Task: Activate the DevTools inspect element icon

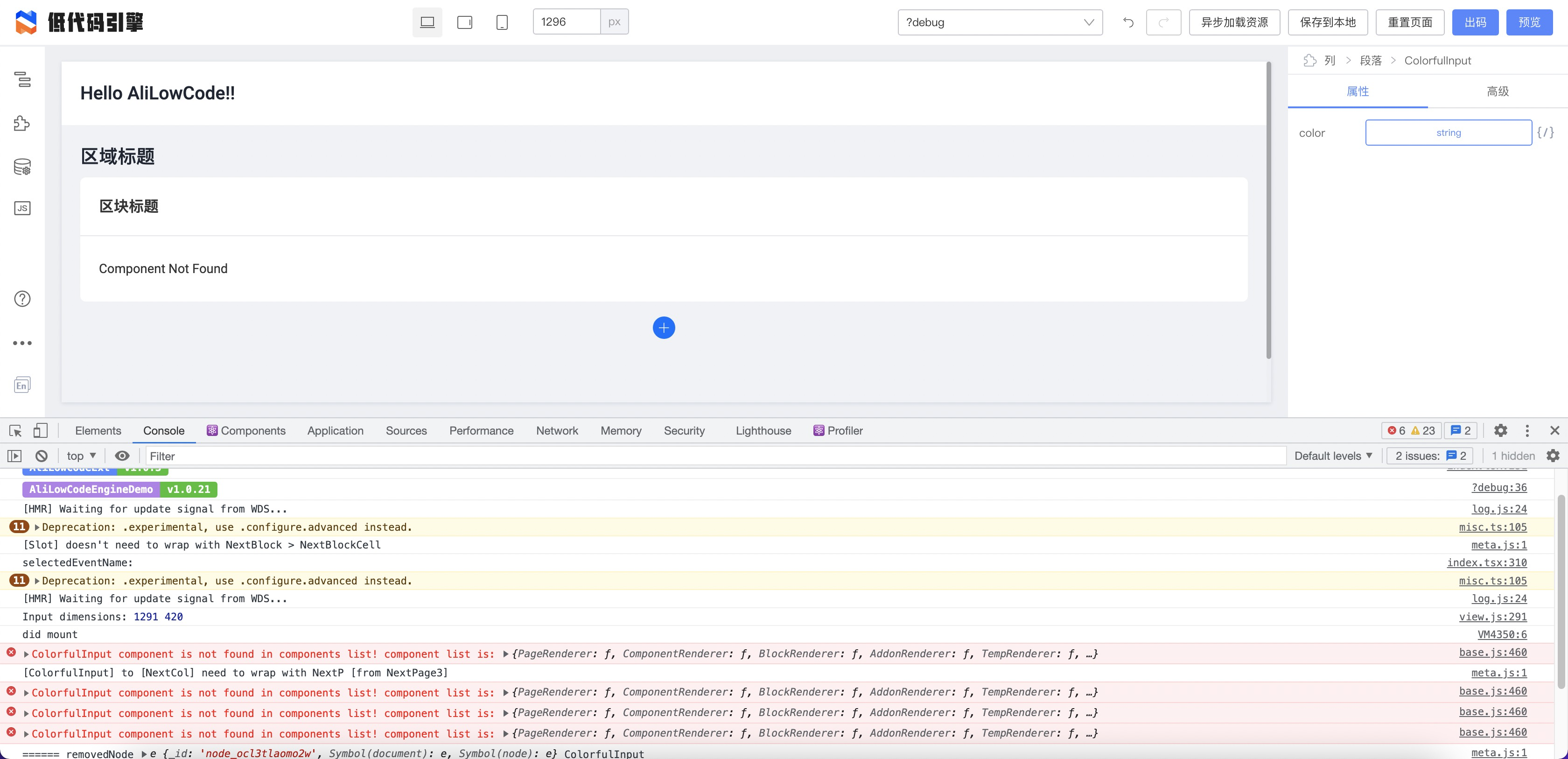Action: 14,430
